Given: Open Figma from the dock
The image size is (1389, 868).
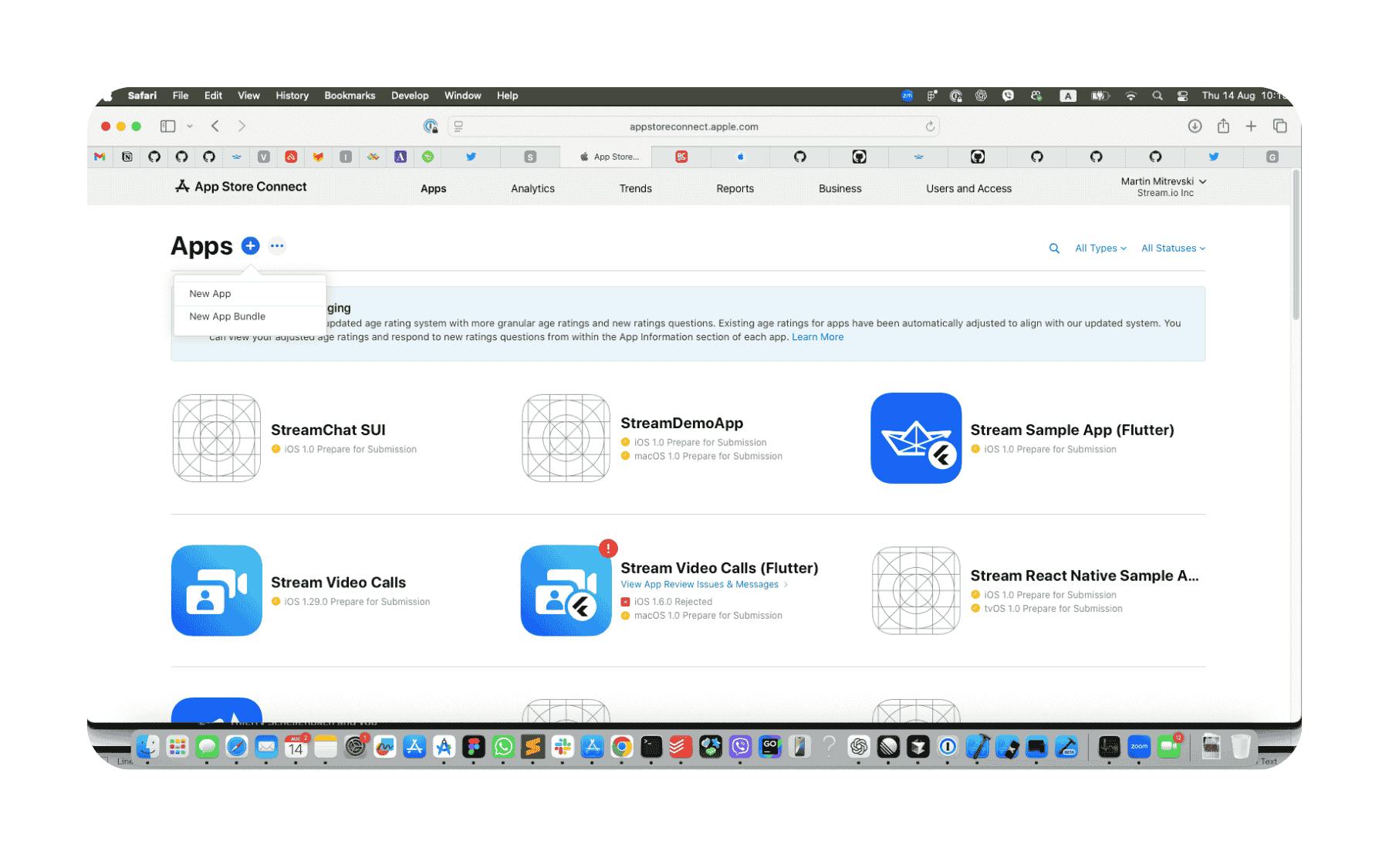Looking at the screenshot, I should (x=474, y=746).
